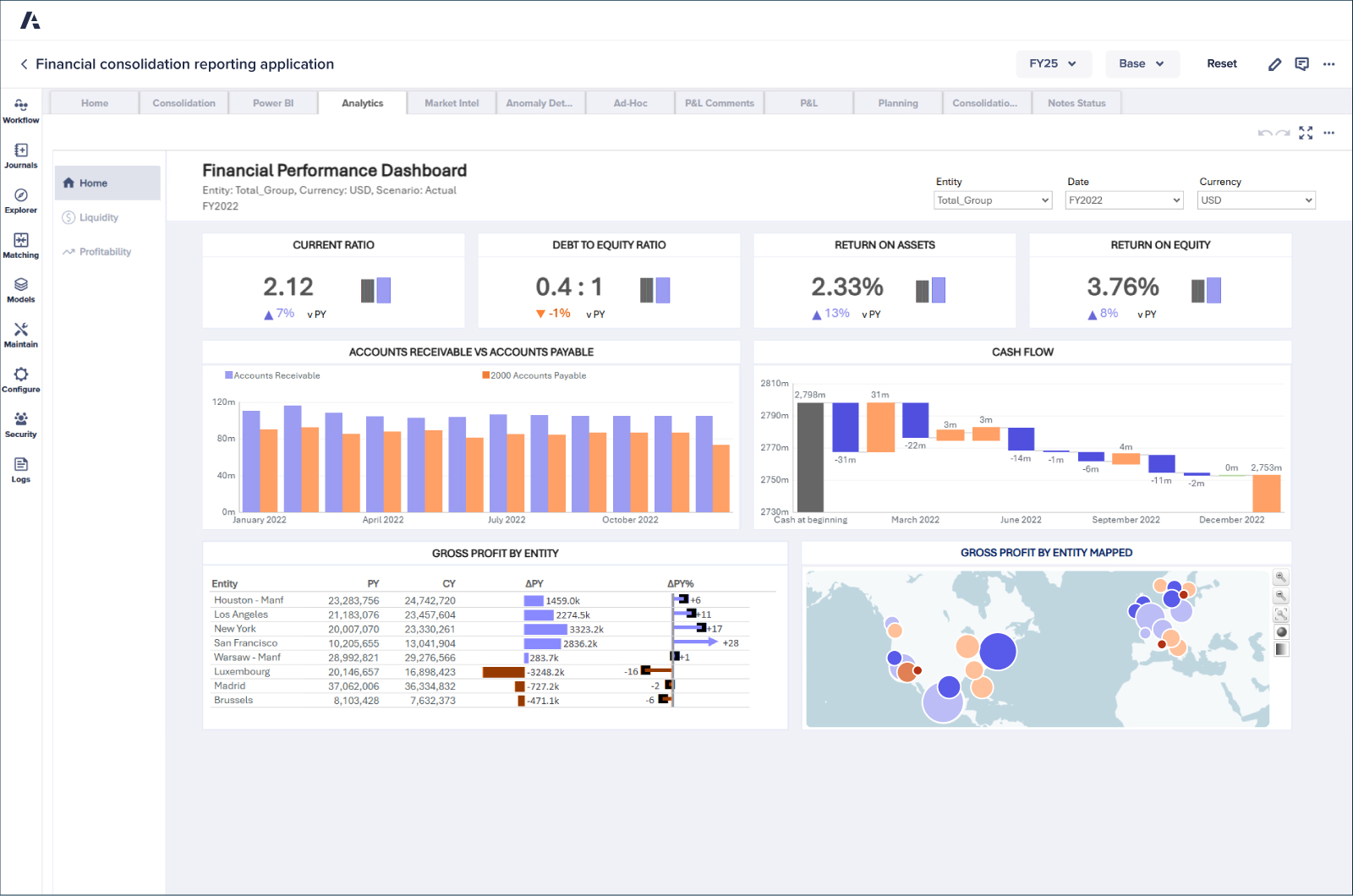Click the fullscreen expand icon above the dashboard

tap(1305, 133)
